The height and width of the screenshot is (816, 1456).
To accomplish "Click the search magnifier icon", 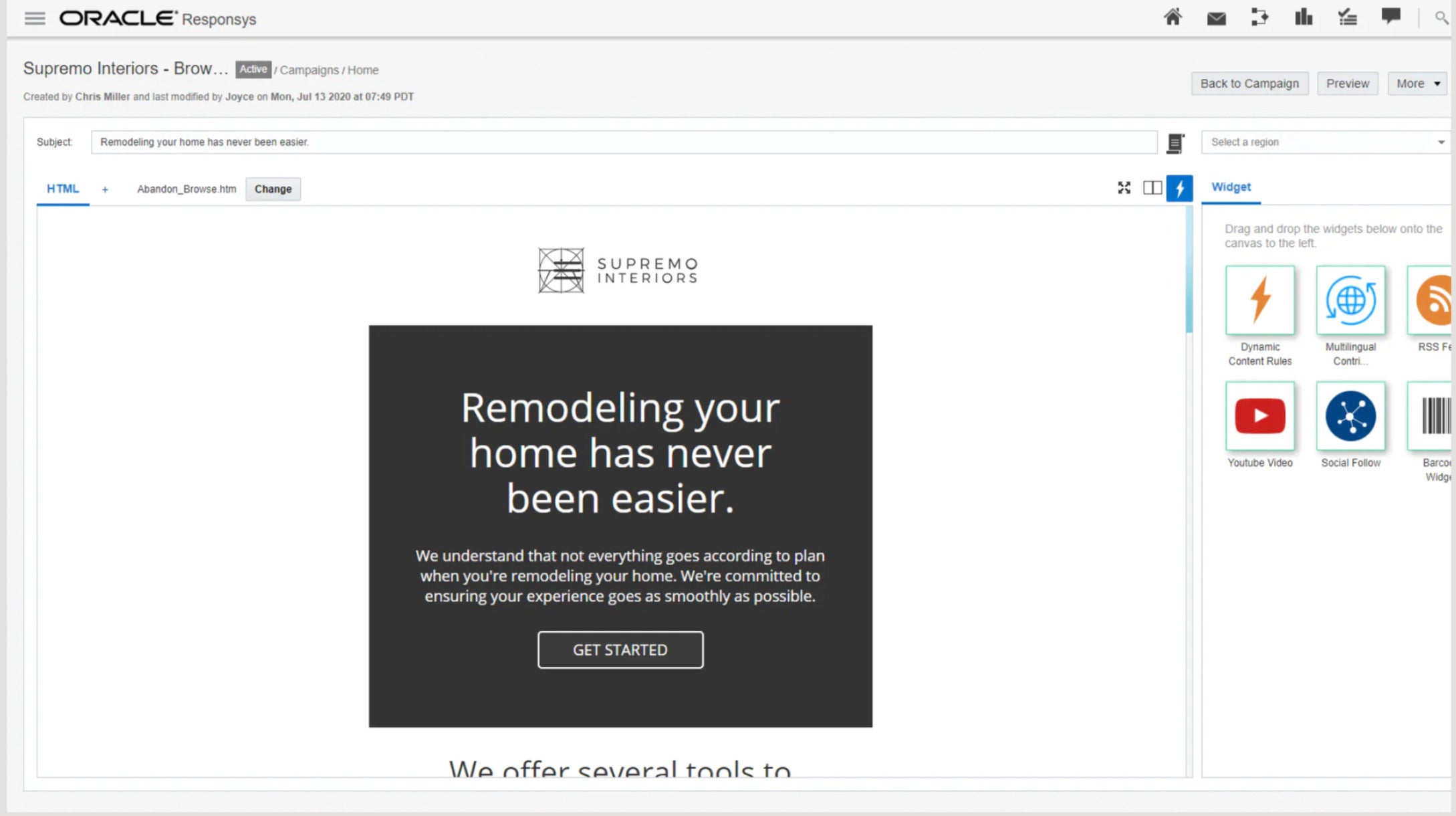I will click(1441, 18).
